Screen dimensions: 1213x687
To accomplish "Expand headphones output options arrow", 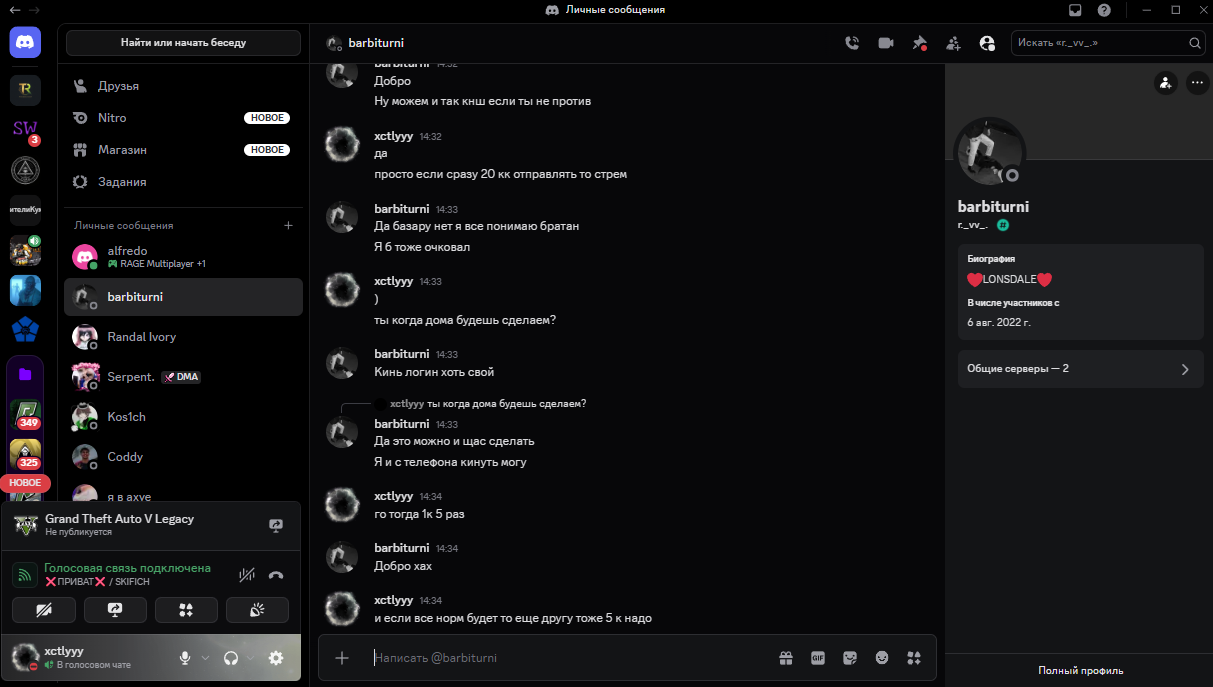I will tap(251, 658).
